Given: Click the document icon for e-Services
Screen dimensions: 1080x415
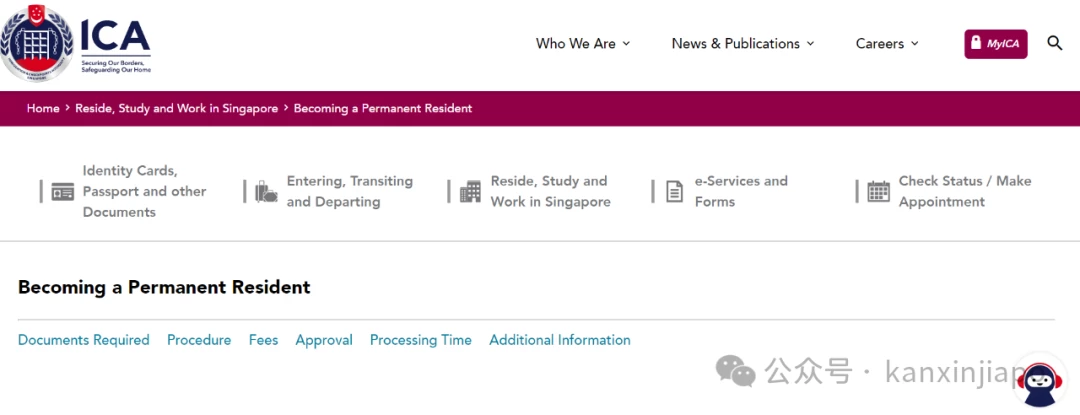Looking at the screenshot, I should 674,191.
